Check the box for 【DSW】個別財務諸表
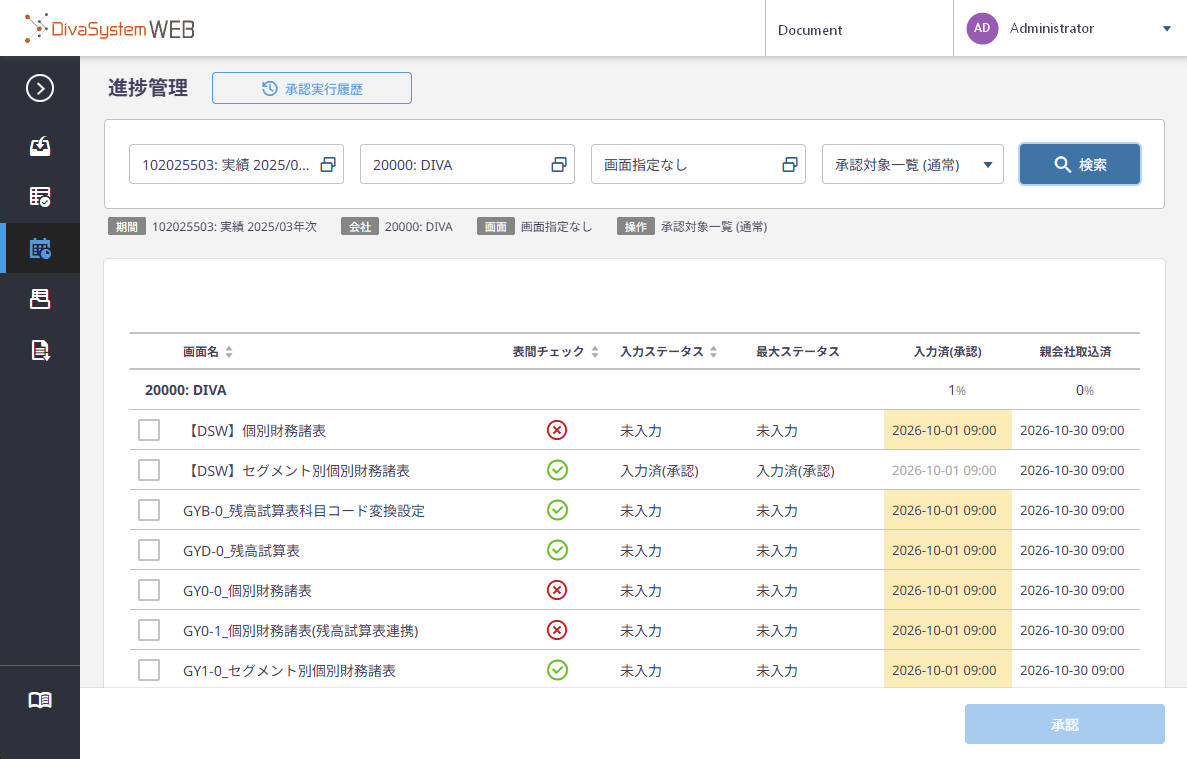The image size is (1187, 759). point(149,431)
